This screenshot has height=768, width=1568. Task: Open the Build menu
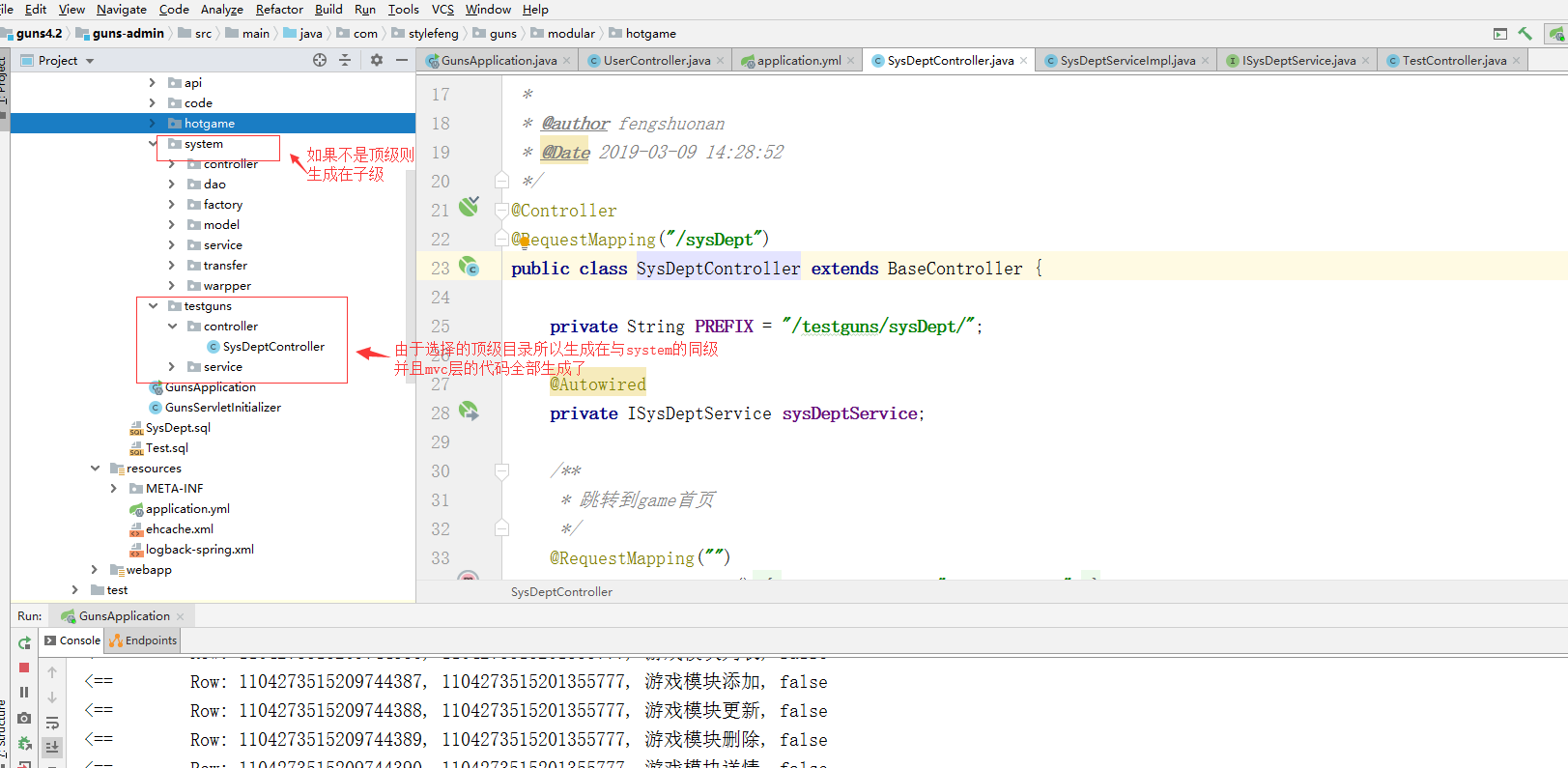pyautogui.click(x=328, y=10)
